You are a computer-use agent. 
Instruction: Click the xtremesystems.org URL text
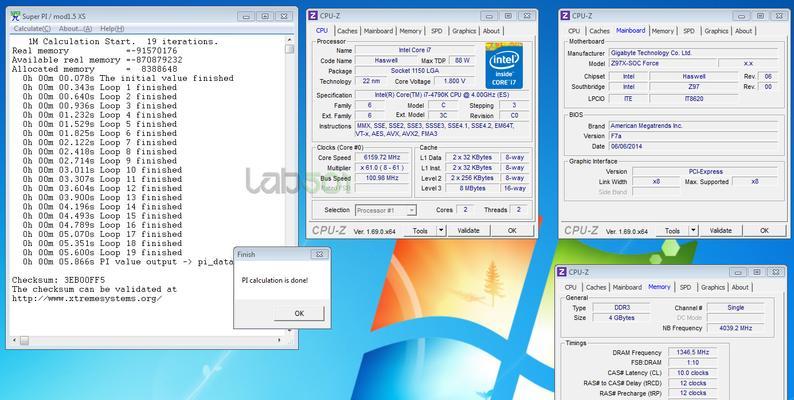87,299
